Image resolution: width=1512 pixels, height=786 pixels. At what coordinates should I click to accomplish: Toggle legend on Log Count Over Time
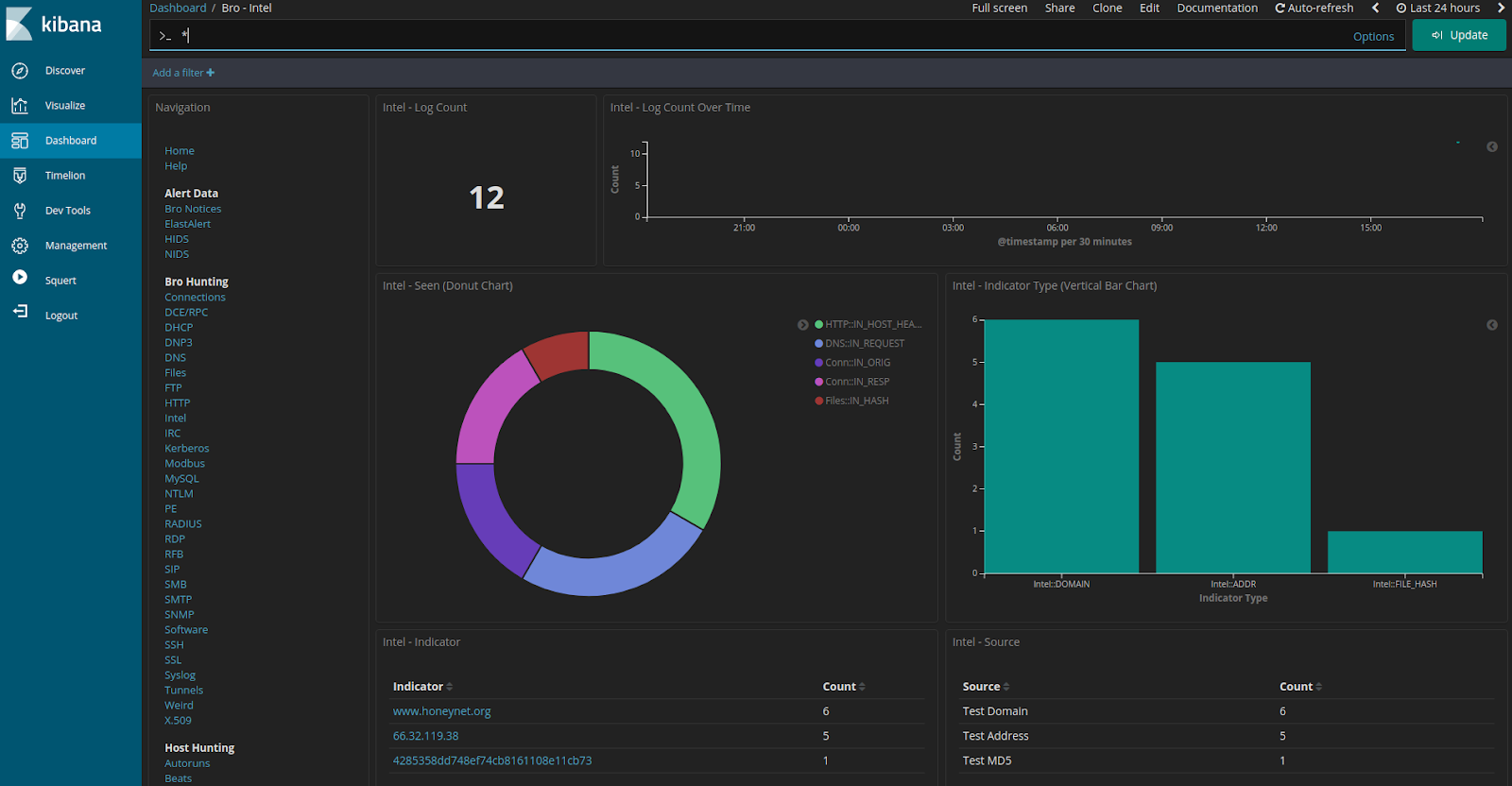[x=1492, y=146]
